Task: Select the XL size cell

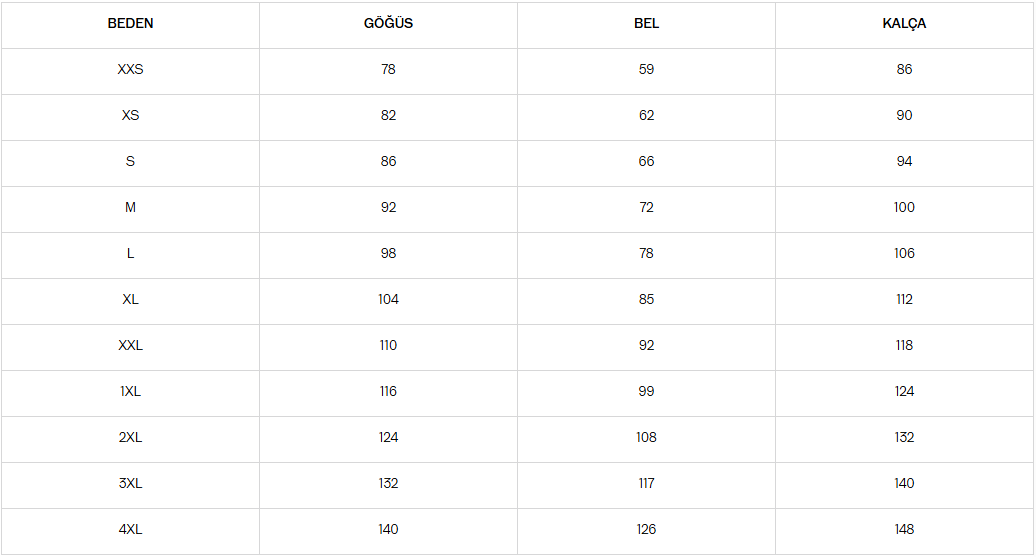Action: point(130,299)
